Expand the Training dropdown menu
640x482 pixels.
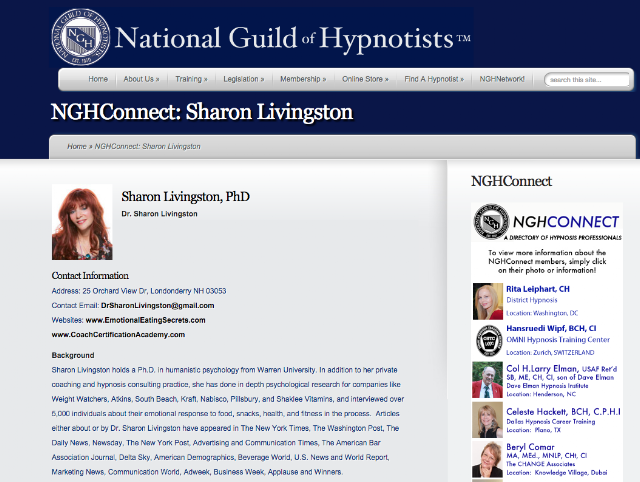[191, 79]
